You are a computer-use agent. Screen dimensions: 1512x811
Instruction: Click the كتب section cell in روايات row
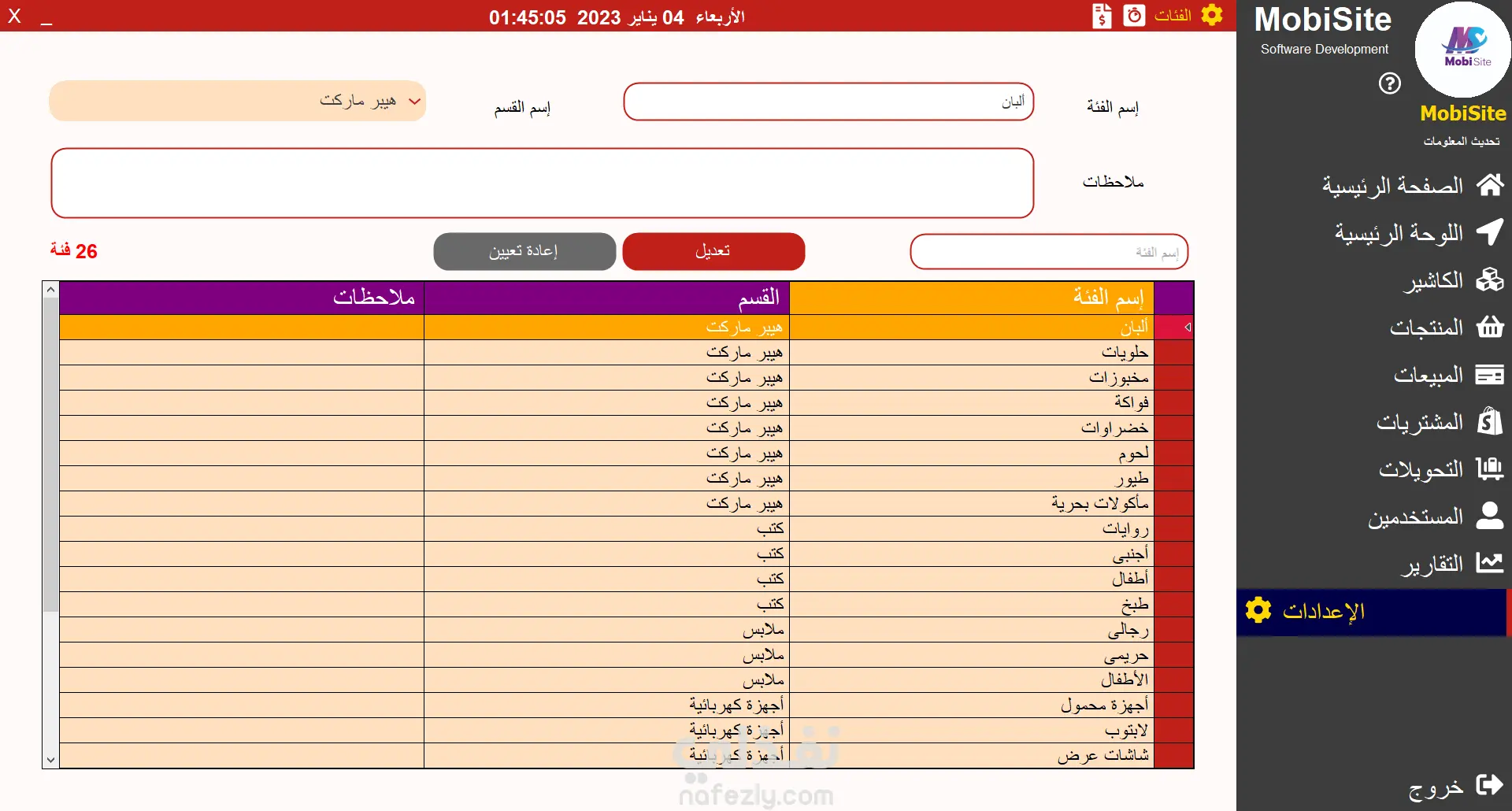[607, 528]
